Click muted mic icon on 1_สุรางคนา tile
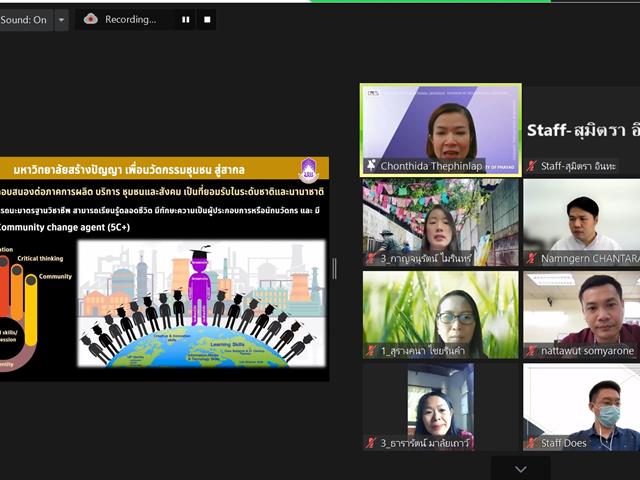 [x=371, y=351]
